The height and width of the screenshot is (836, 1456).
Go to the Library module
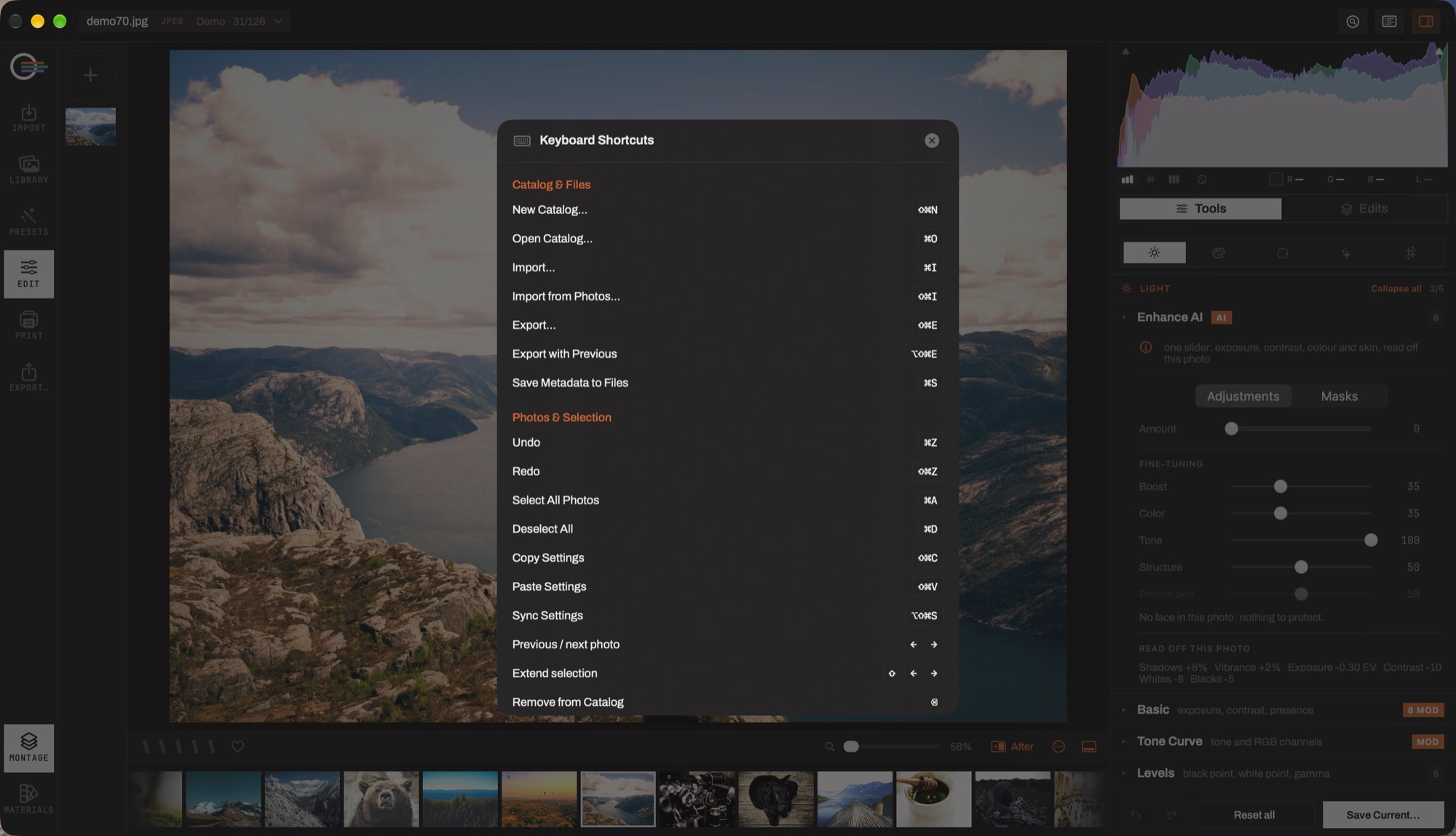(28, 170)
